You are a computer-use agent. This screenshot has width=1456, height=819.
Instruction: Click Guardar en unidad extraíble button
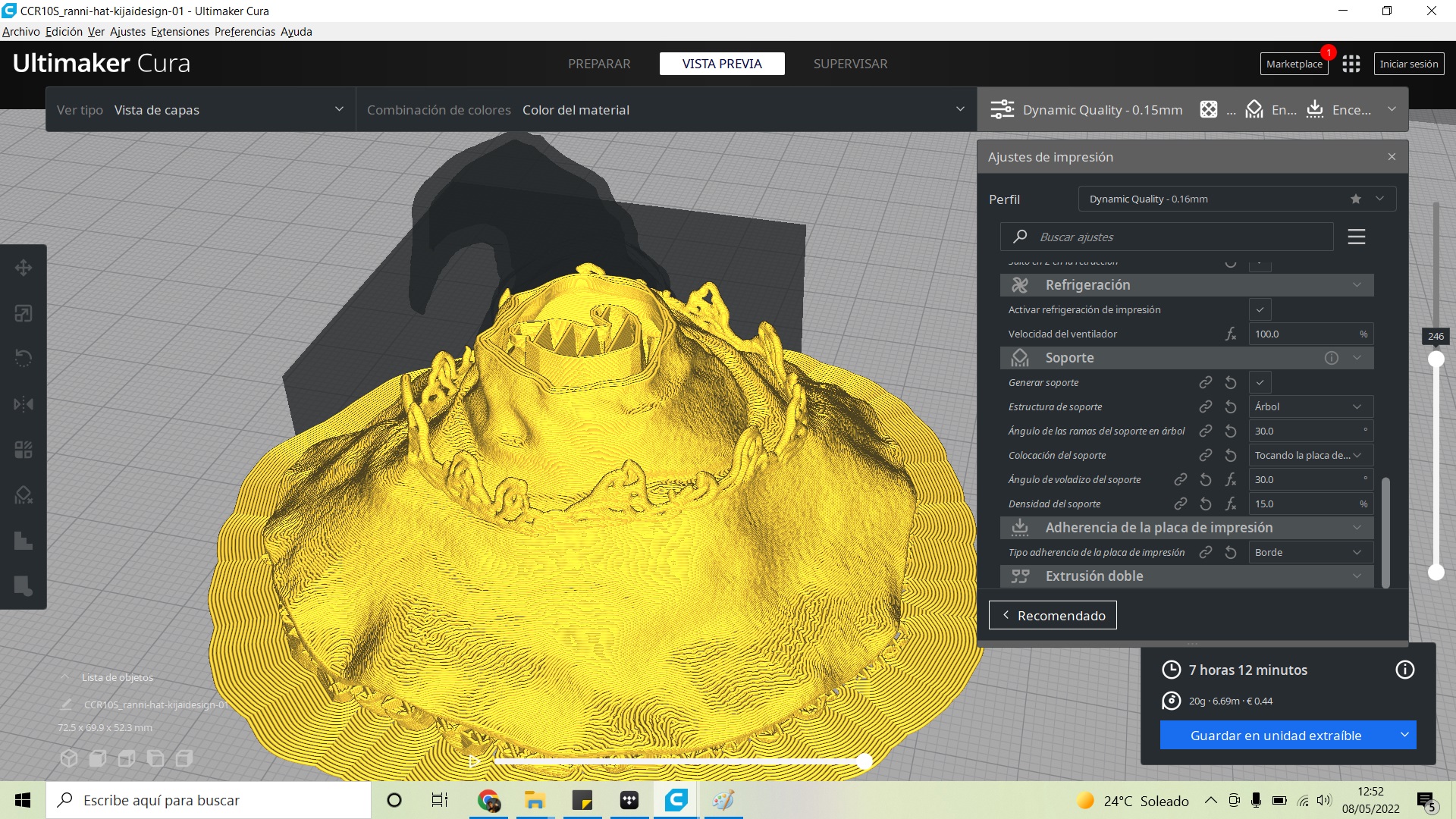click(1276, 736)
